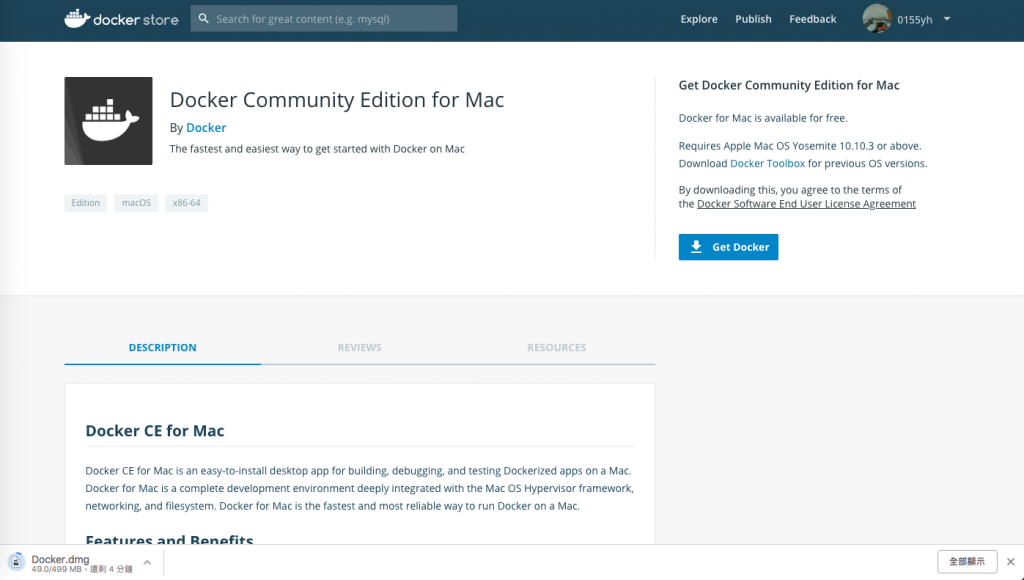Open the Docker Software End User License Agreement
1024x580 pixels.
point(806,204)
